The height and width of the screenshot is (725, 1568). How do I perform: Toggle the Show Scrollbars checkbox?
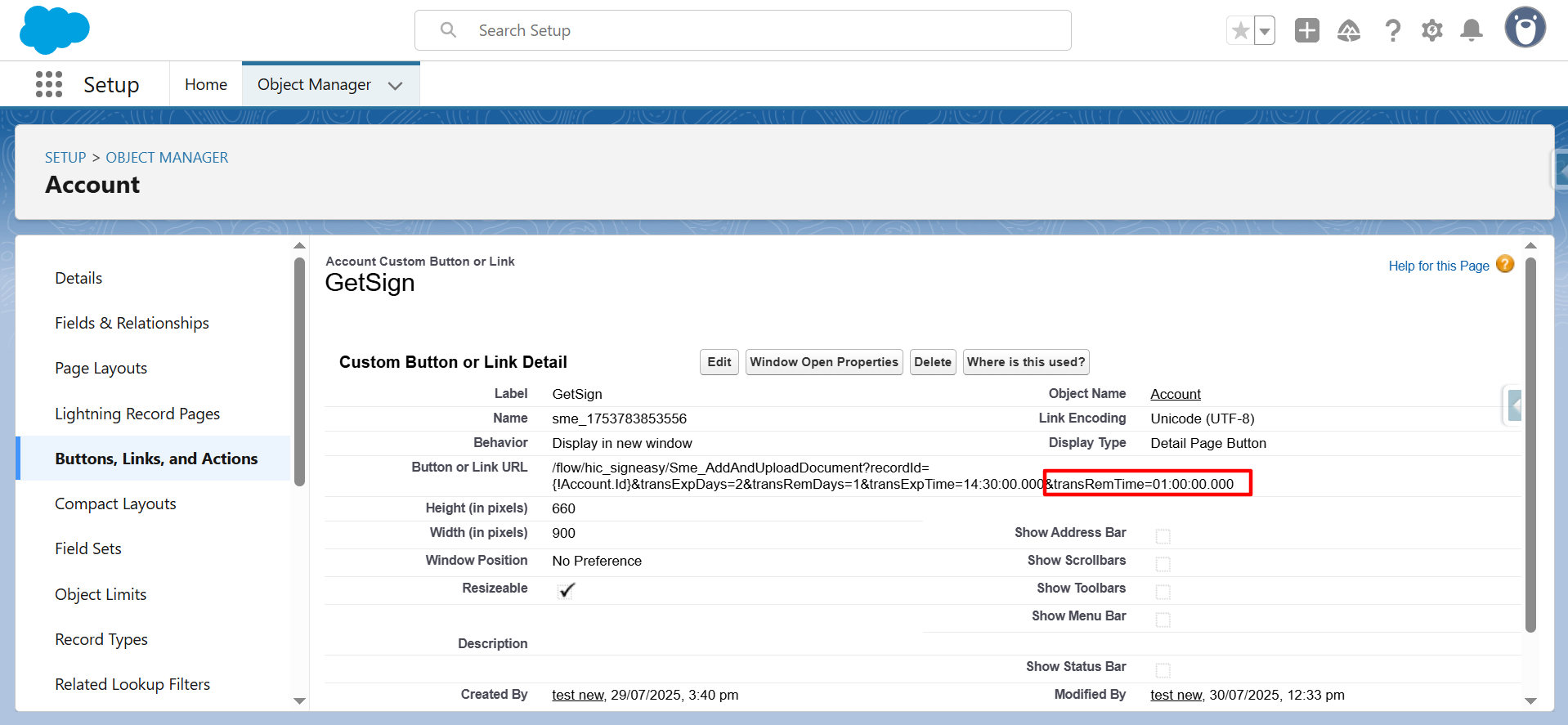pos(1163,564)
